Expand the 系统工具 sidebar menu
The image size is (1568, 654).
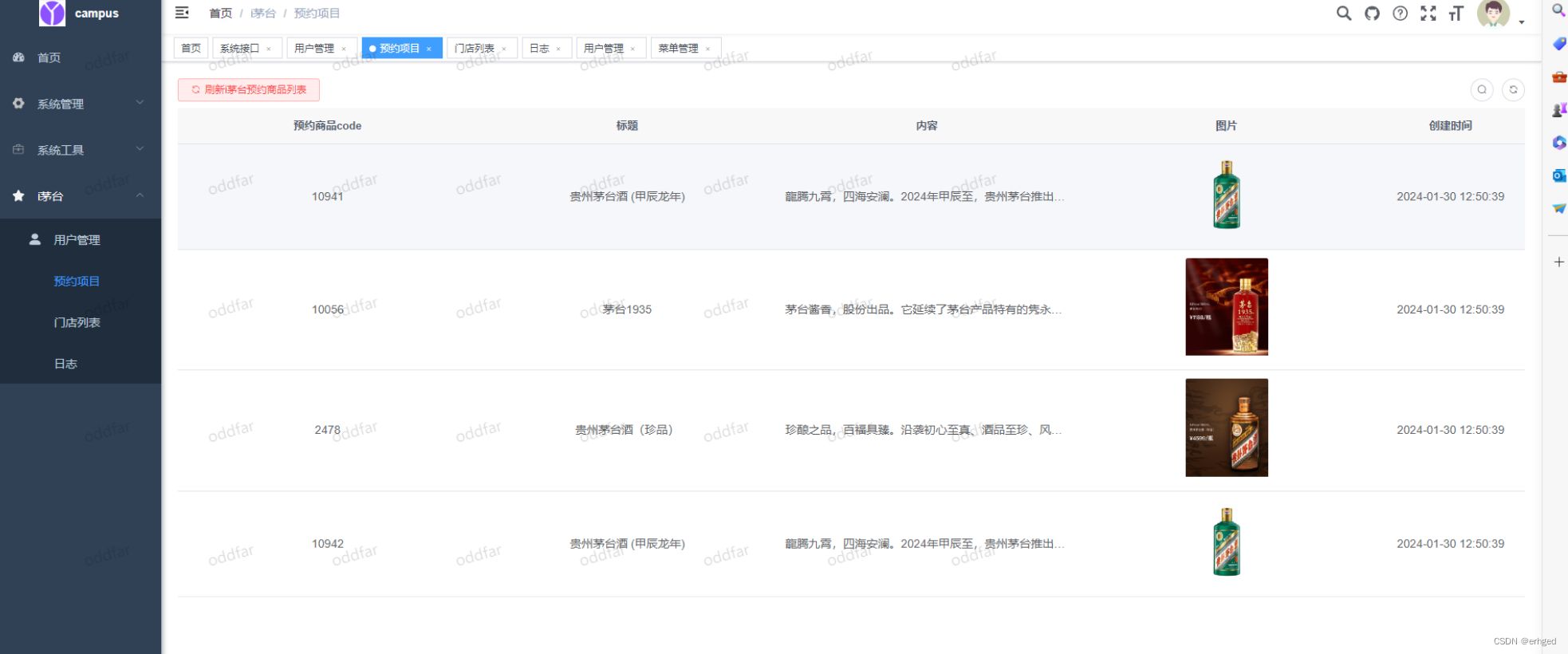pos(81,149)
